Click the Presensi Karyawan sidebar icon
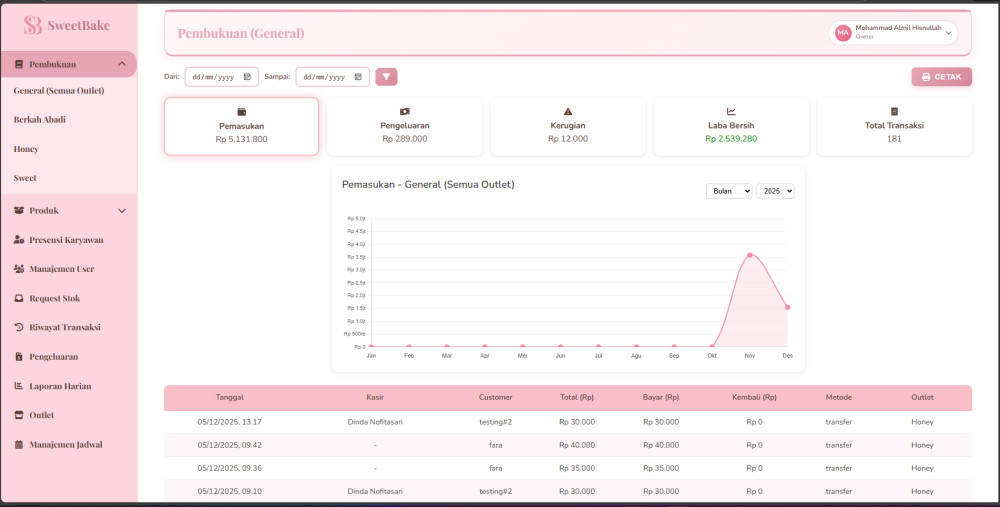This screenshot has width=1000, height=507. 19,240
